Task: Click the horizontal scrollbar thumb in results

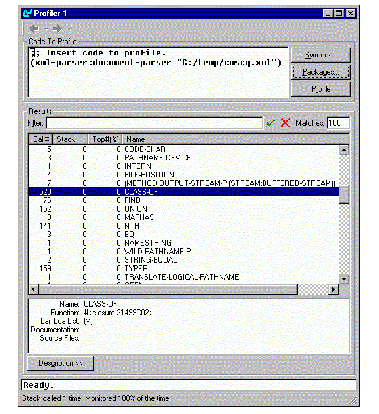Action: 168,289
